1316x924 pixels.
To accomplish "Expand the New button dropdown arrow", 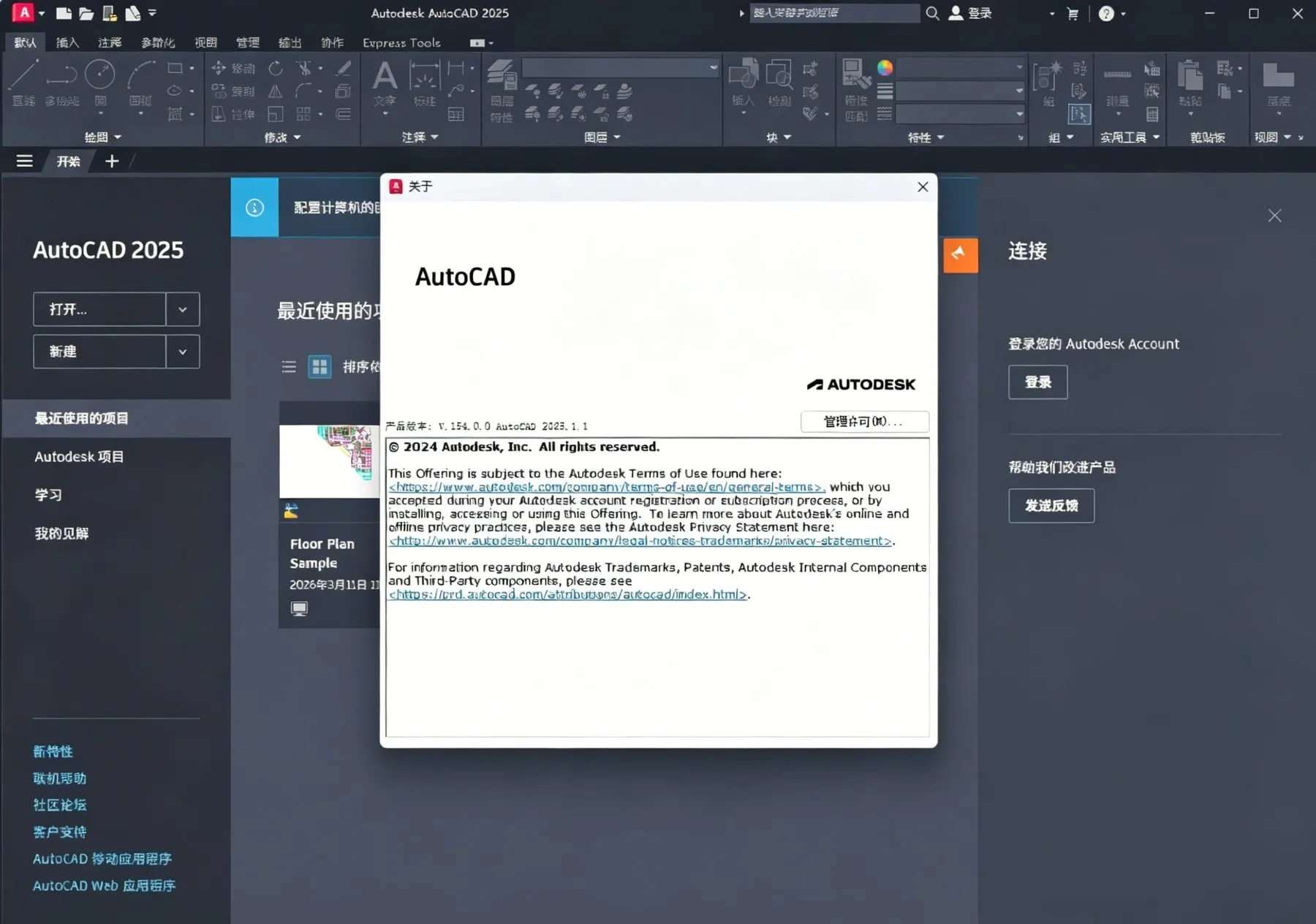I will click(183, 352).
